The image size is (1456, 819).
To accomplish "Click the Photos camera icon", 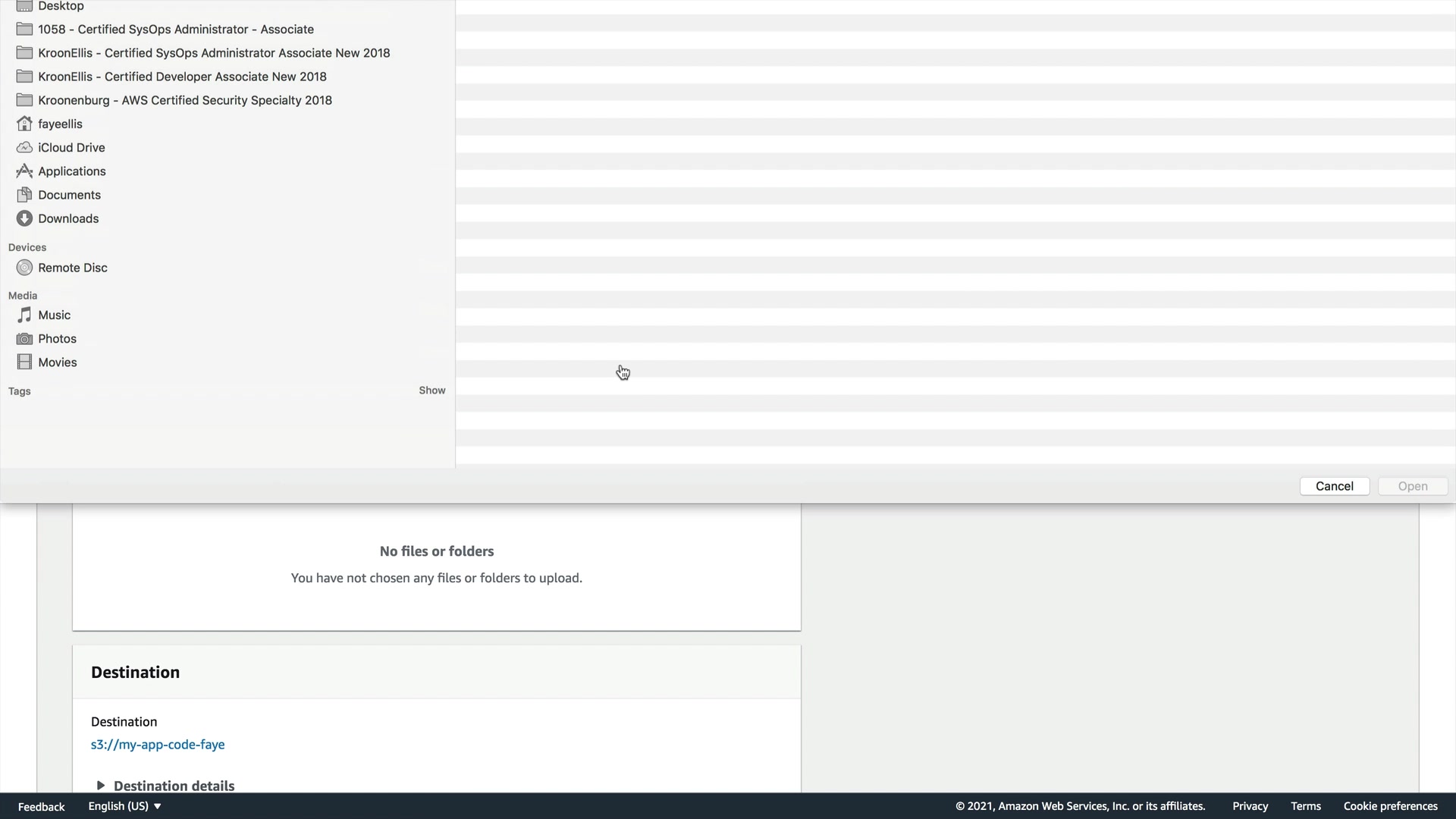I will [24, 339].
